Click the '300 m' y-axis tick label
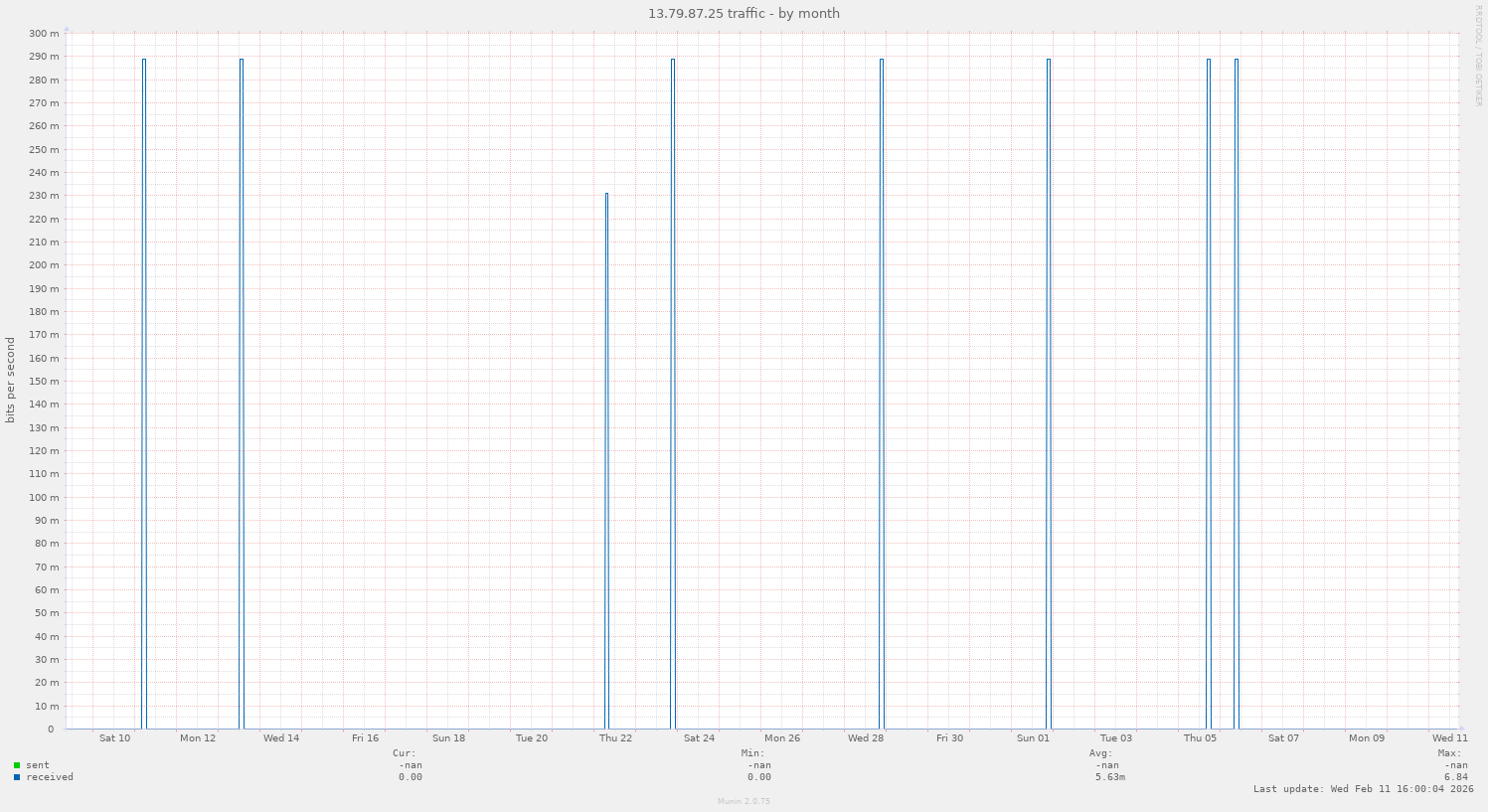This screenshot has height=812, width=1488. [44, 34]
